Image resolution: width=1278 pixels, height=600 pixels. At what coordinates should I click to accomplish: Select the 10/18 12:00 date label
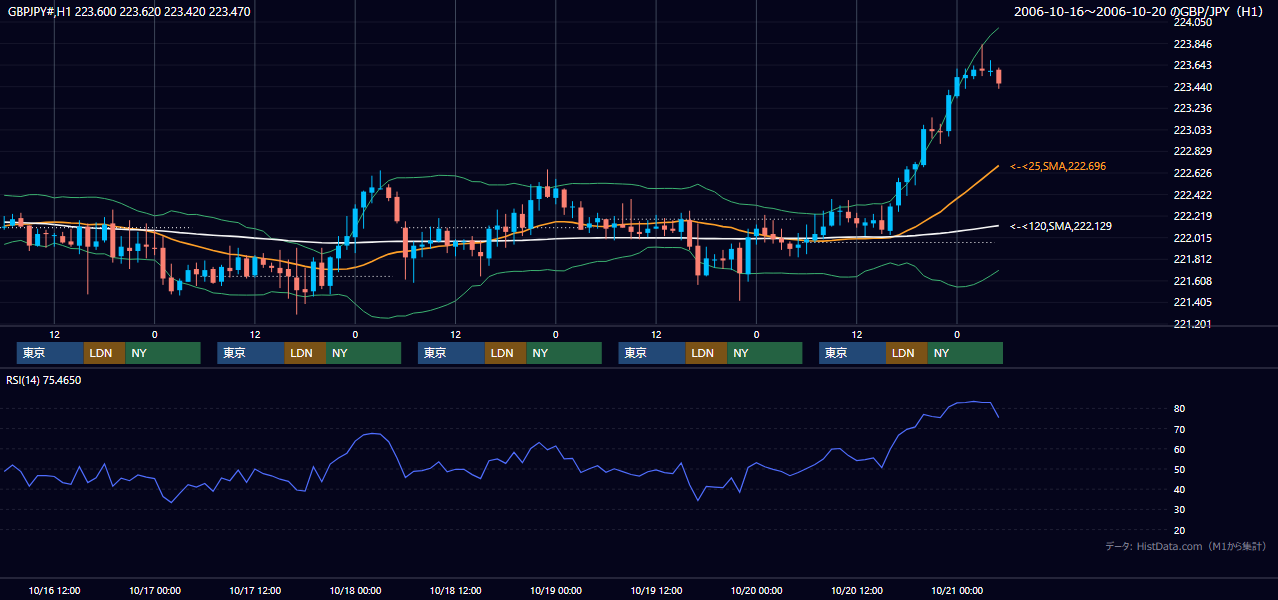[x=456, y=590]
